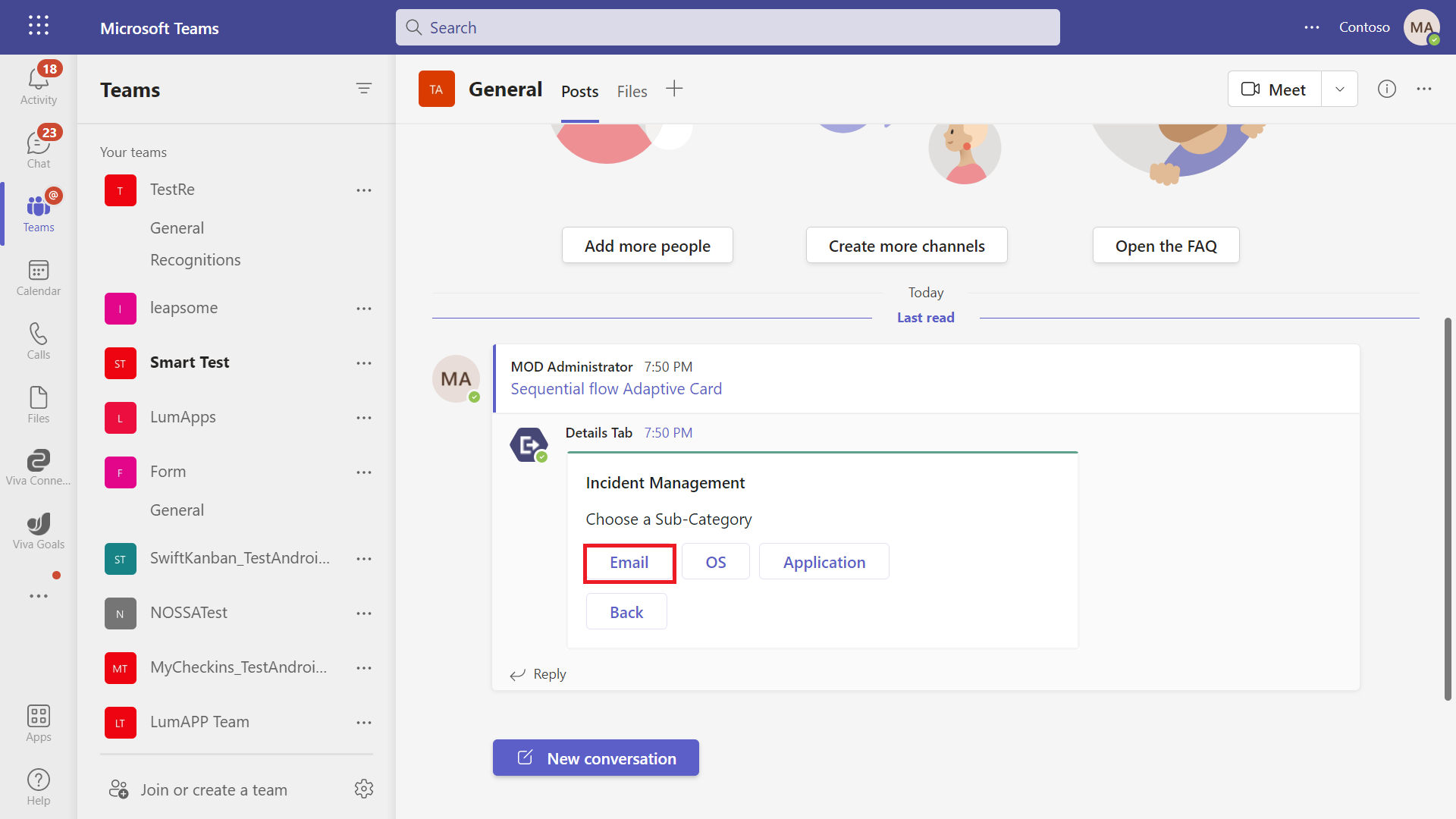Open more options for Smart Test team
Screen dimensions: 1456x819
364,363
